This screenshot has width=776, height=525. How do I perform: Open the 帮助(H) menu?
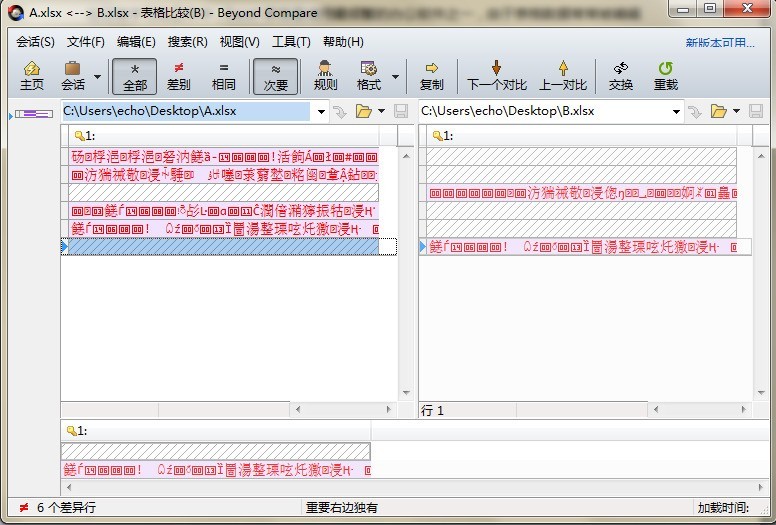[x=343, y=42]
